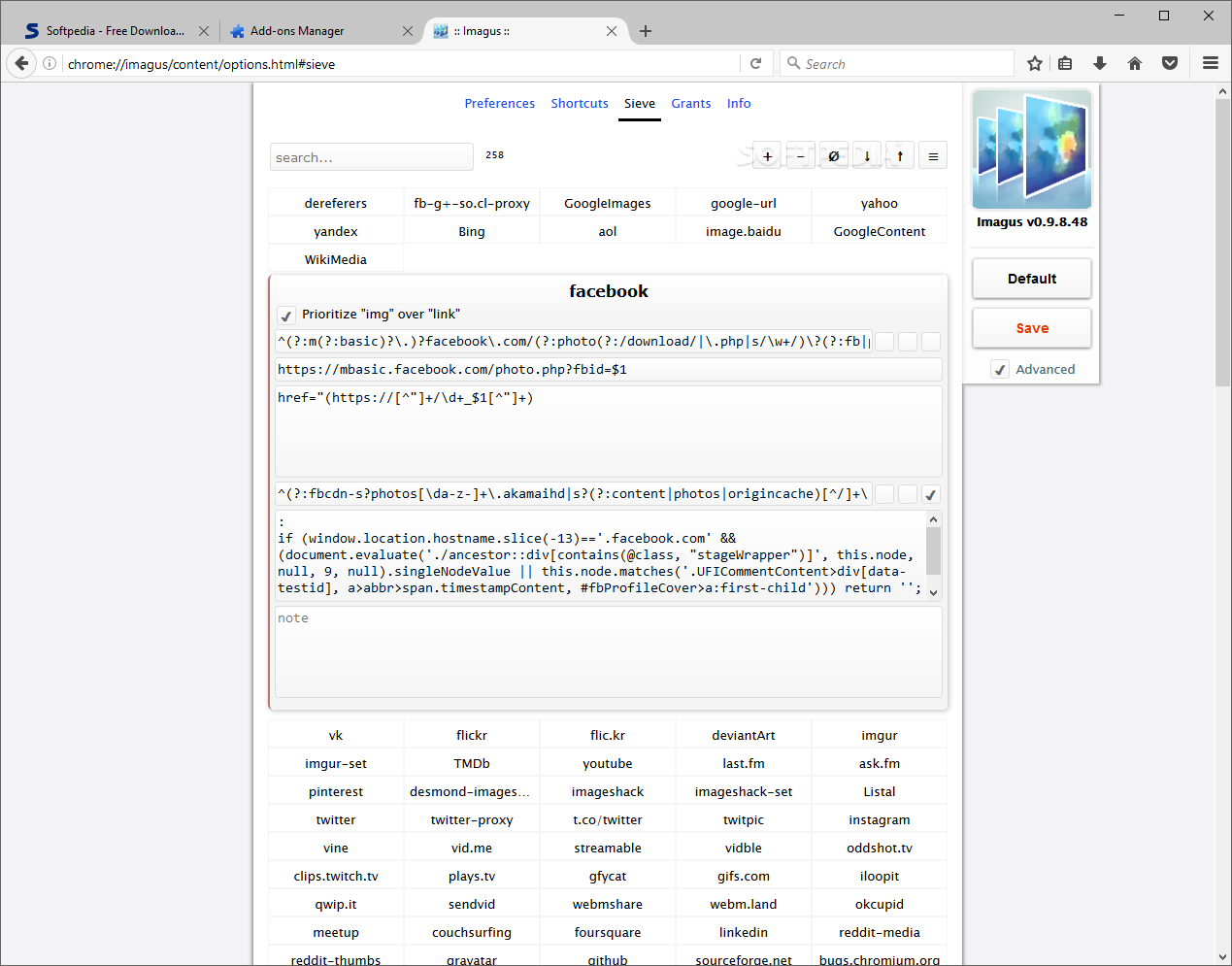The width and height of the screenshot is (1232, 966).
Task: Click scrollbar down arrow in script textarea
Action: point(933,592)
